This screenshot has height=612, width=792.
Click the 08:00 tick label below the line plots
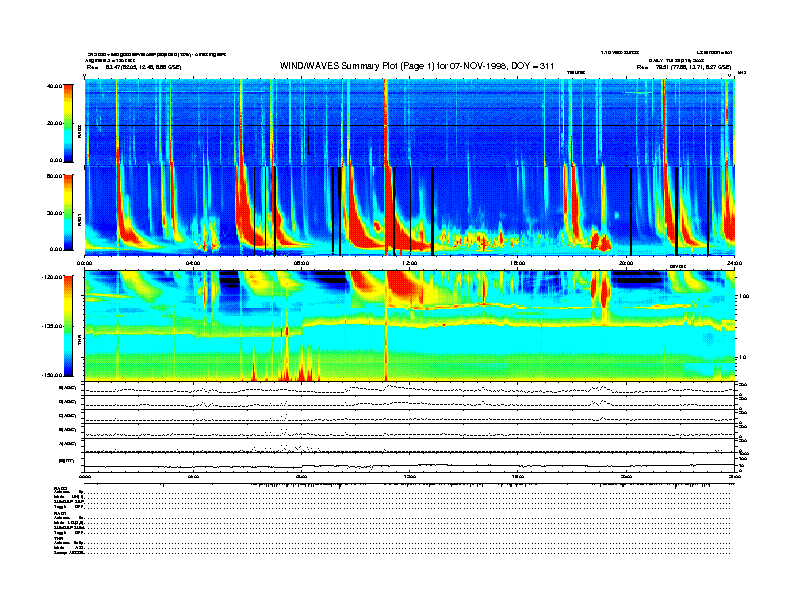(302, 476)
